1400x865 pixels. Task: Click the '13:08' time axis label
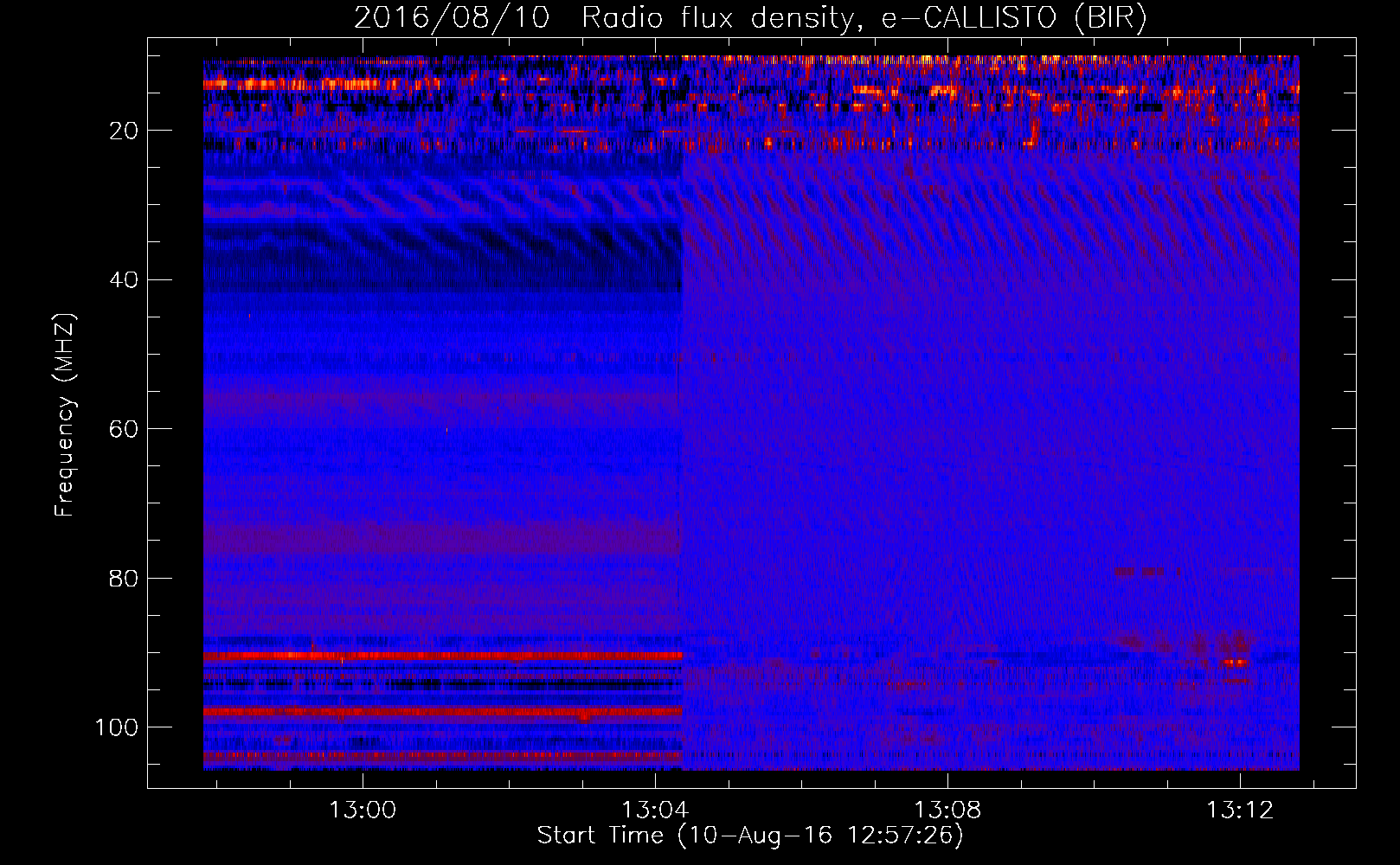tap(947, 810)
